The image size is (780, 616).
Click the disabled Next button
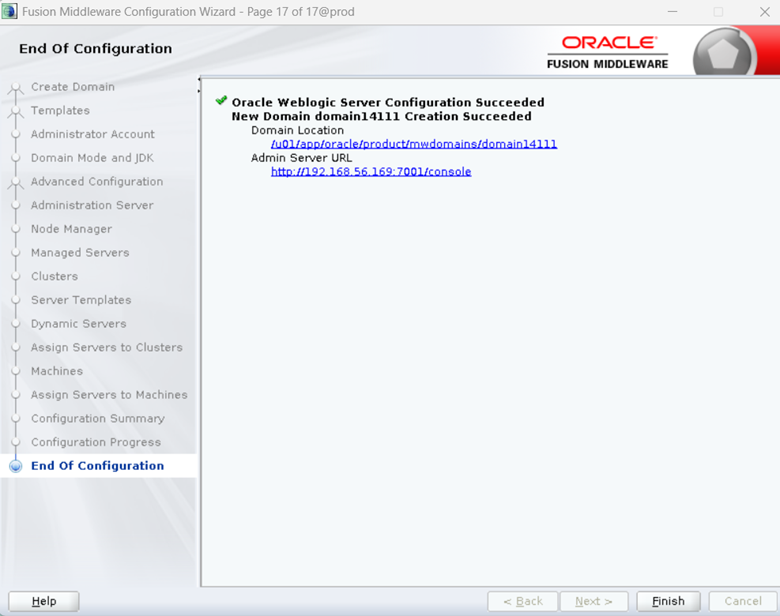594,601
